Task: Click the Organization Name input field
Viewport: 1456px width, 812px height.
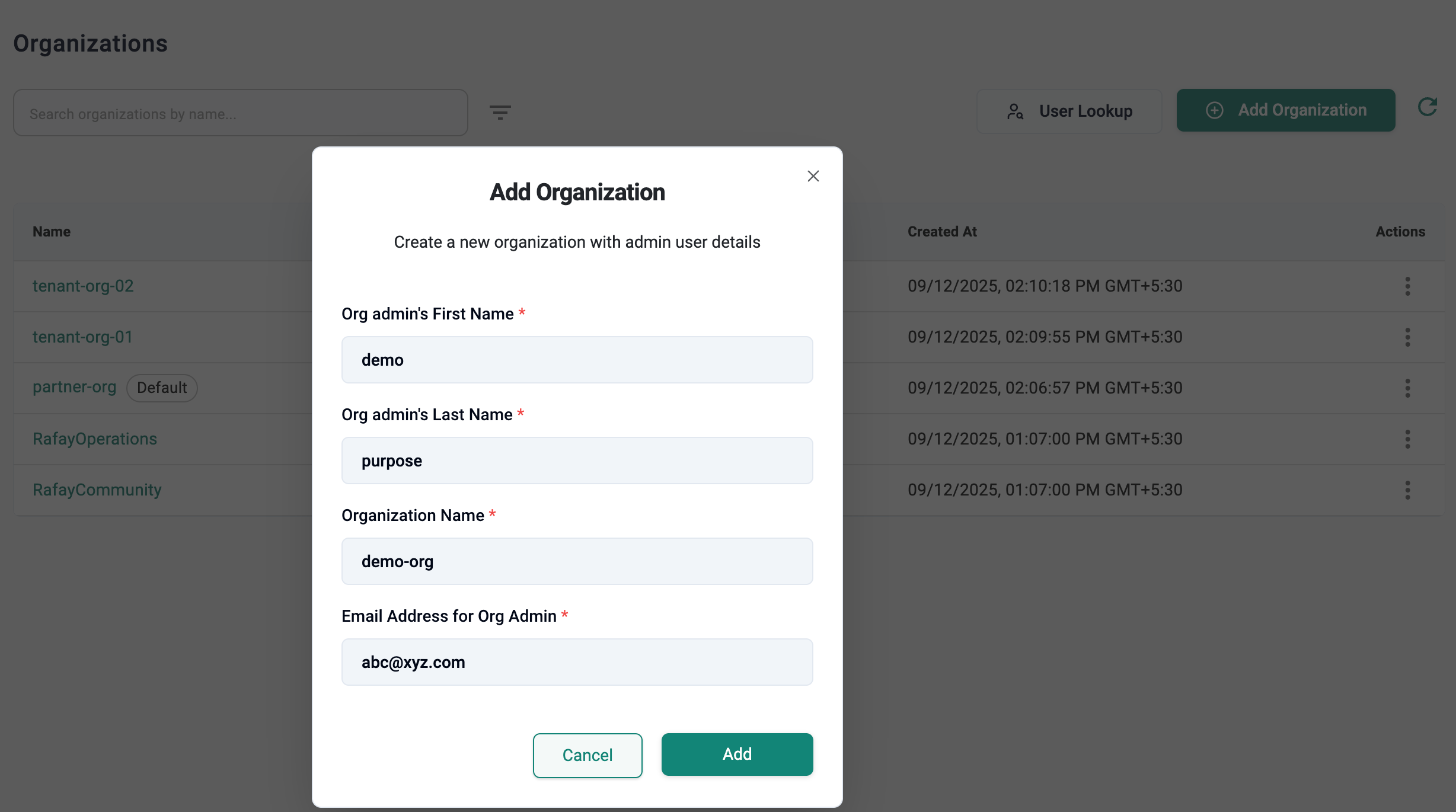Action: (x=577, y=561)
